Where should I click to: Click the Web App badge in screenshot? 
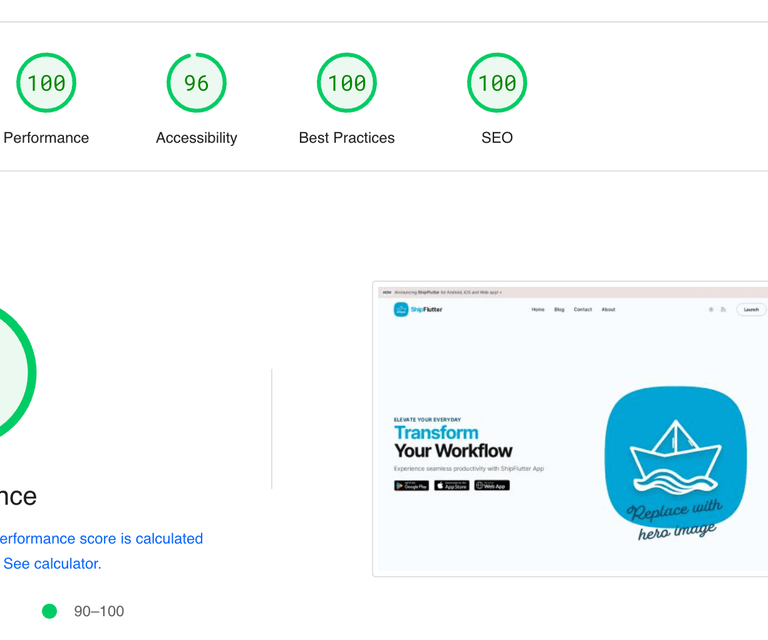(x=492, y=485)
